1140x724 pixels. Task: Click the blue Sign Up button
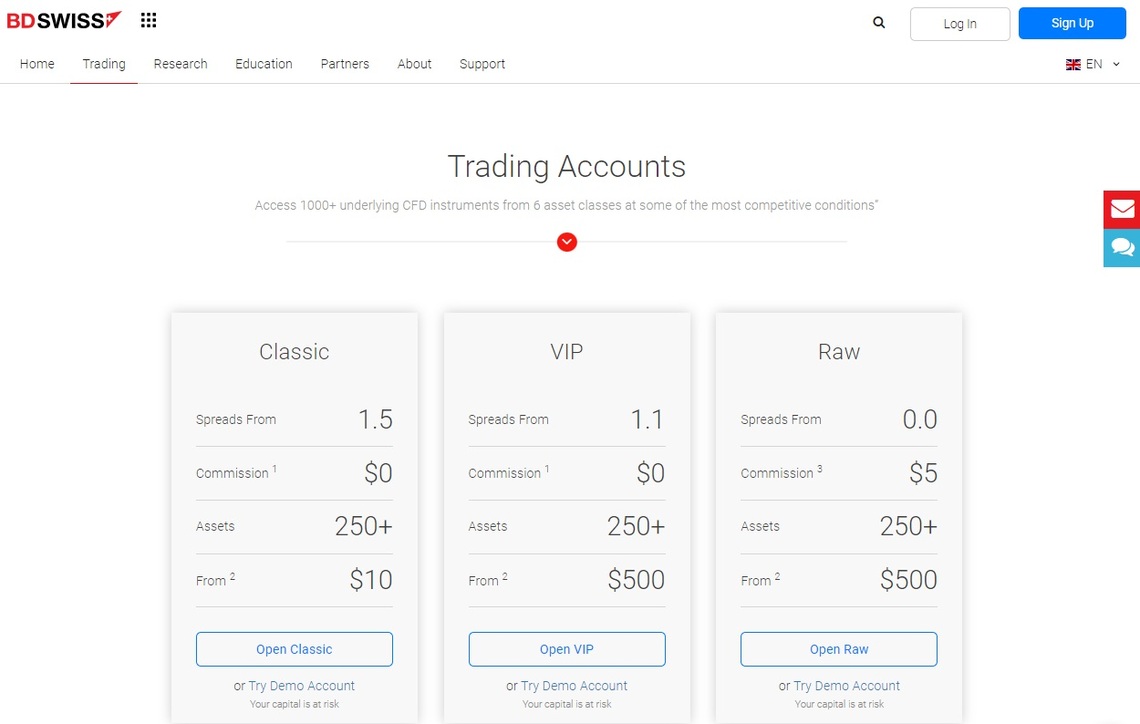(1072, 23)
